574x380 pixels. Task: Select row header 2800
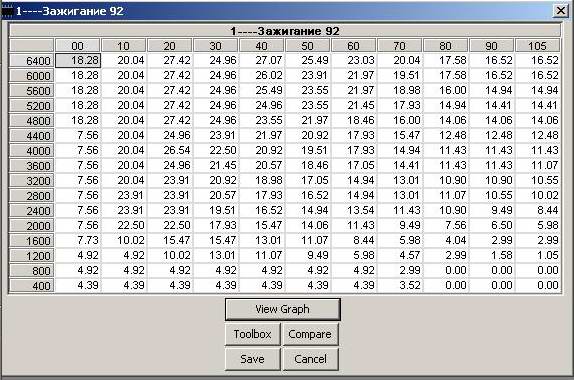(32, 195)
